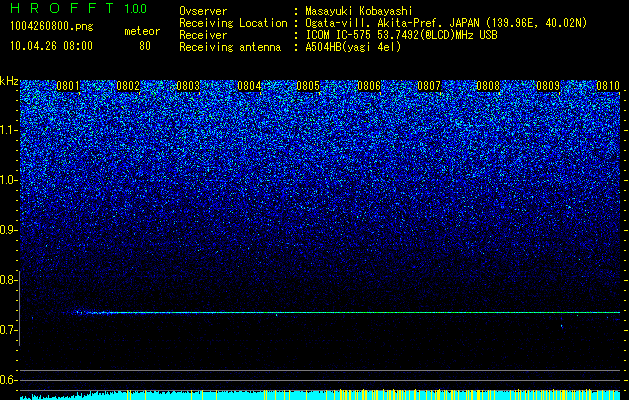Click the kHz axis unit label
Screen dimensions: 629x400
(x=9, y=81)
